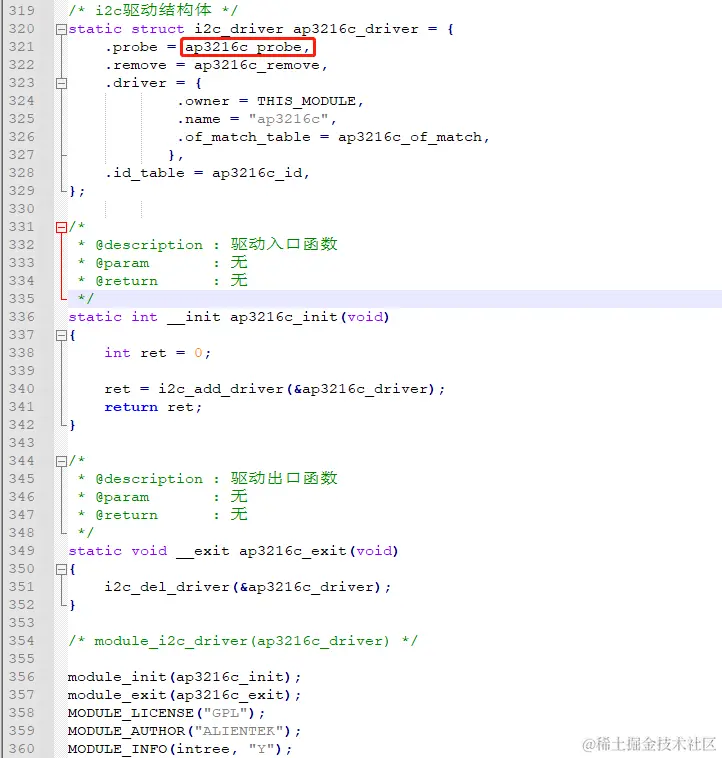Click the 驱动入口函数 description text

click(x=284, y=244)
